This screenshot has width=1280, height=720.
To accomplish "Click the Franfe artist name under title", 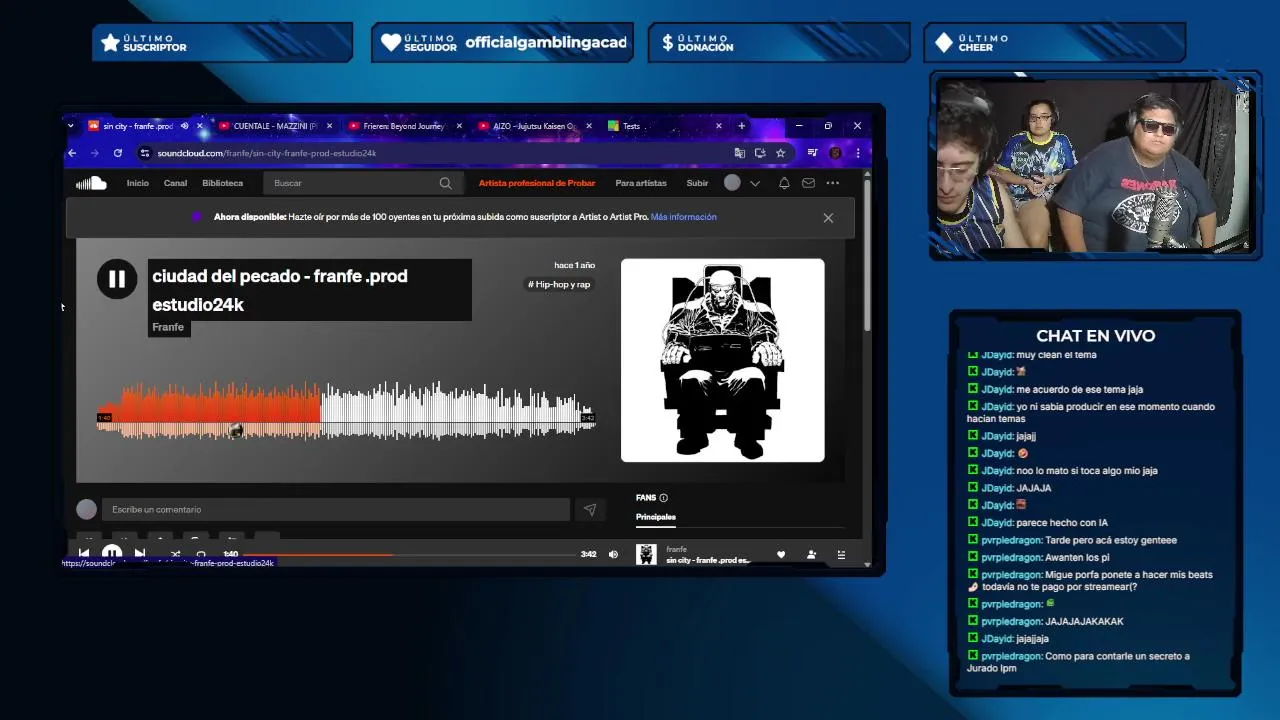I will [168, 327].
